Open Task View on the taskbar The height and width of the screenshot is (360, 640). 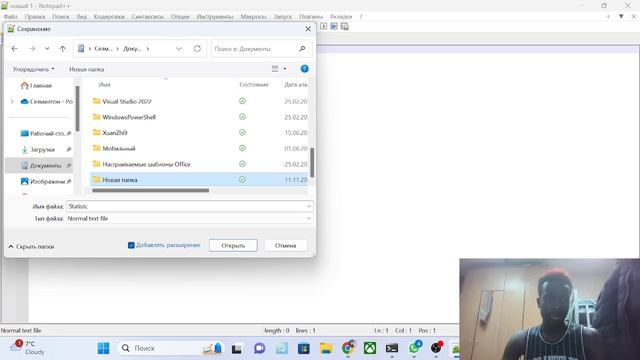(237, 348)
